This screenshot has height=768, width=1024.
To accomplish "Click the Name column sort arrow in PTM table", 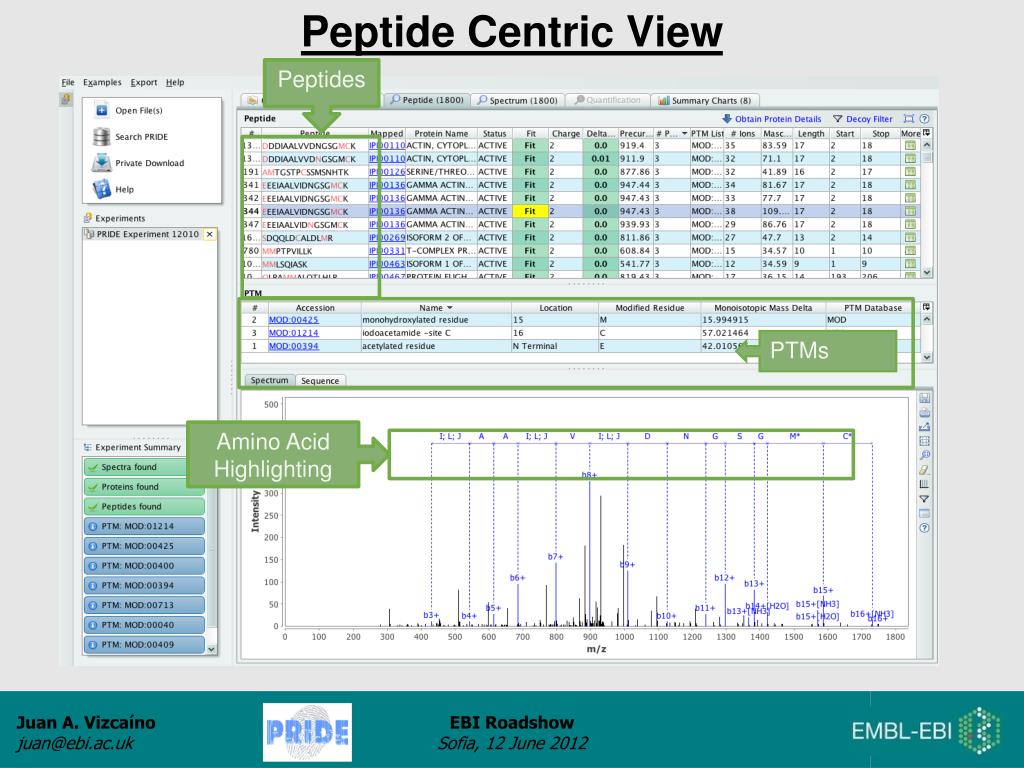I will (x=449, y=308).
